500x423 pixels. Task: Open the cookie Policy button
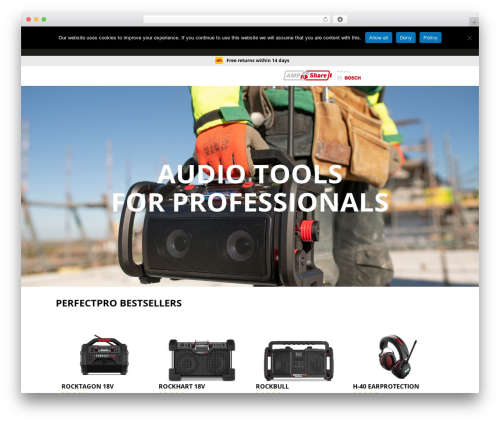(x=430, y=38)
